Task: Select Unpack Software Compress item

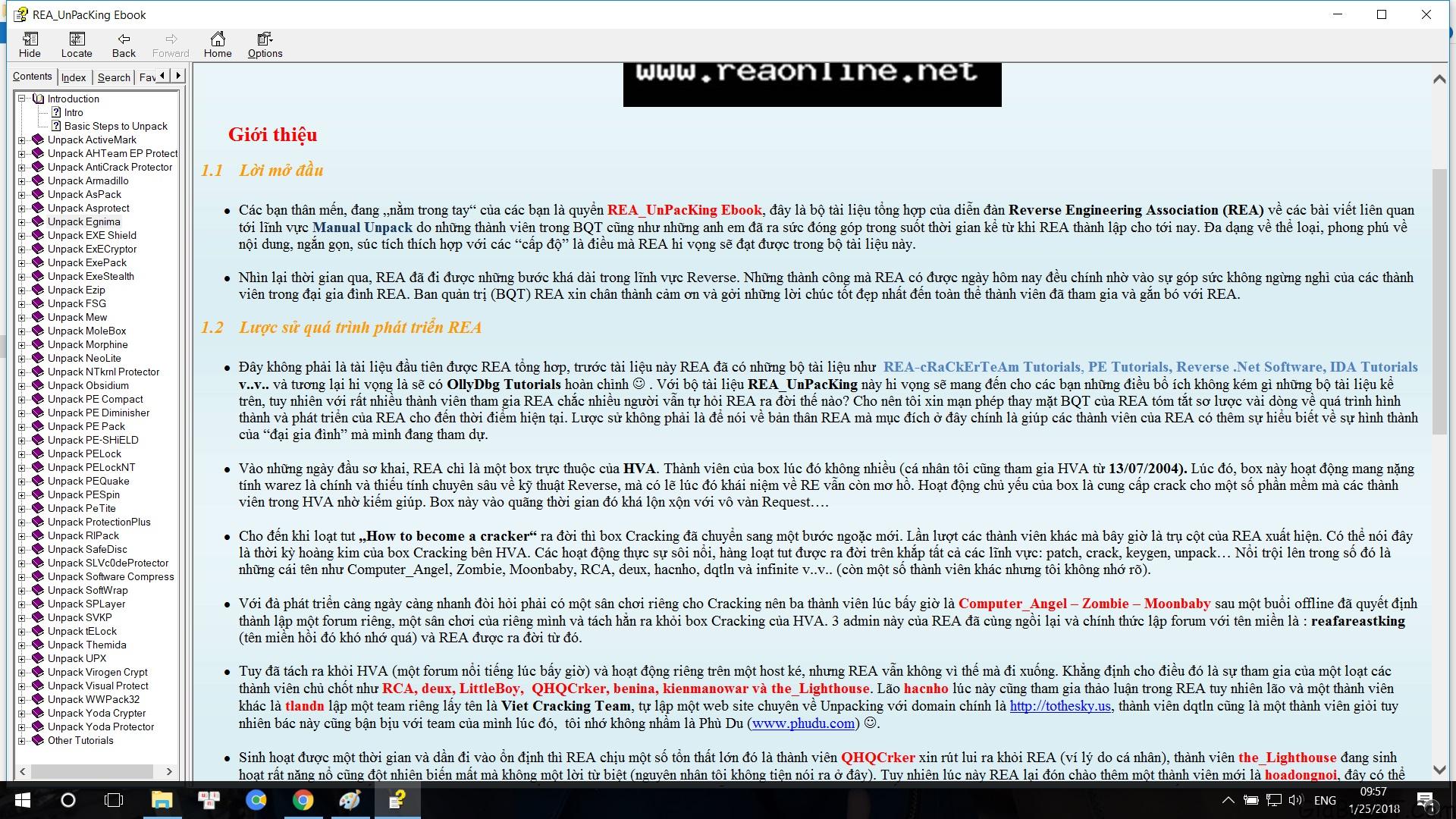Action: [x=111, y=576]
